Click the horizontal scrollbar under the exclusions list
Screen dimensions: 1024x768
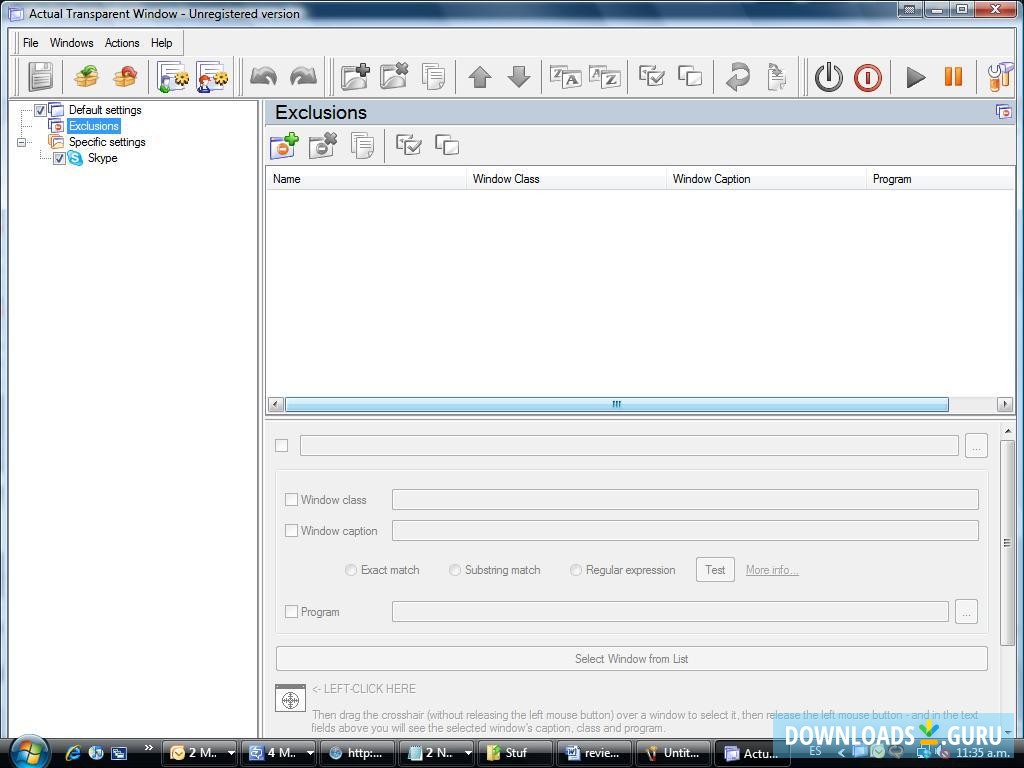[x=616, y=404]
